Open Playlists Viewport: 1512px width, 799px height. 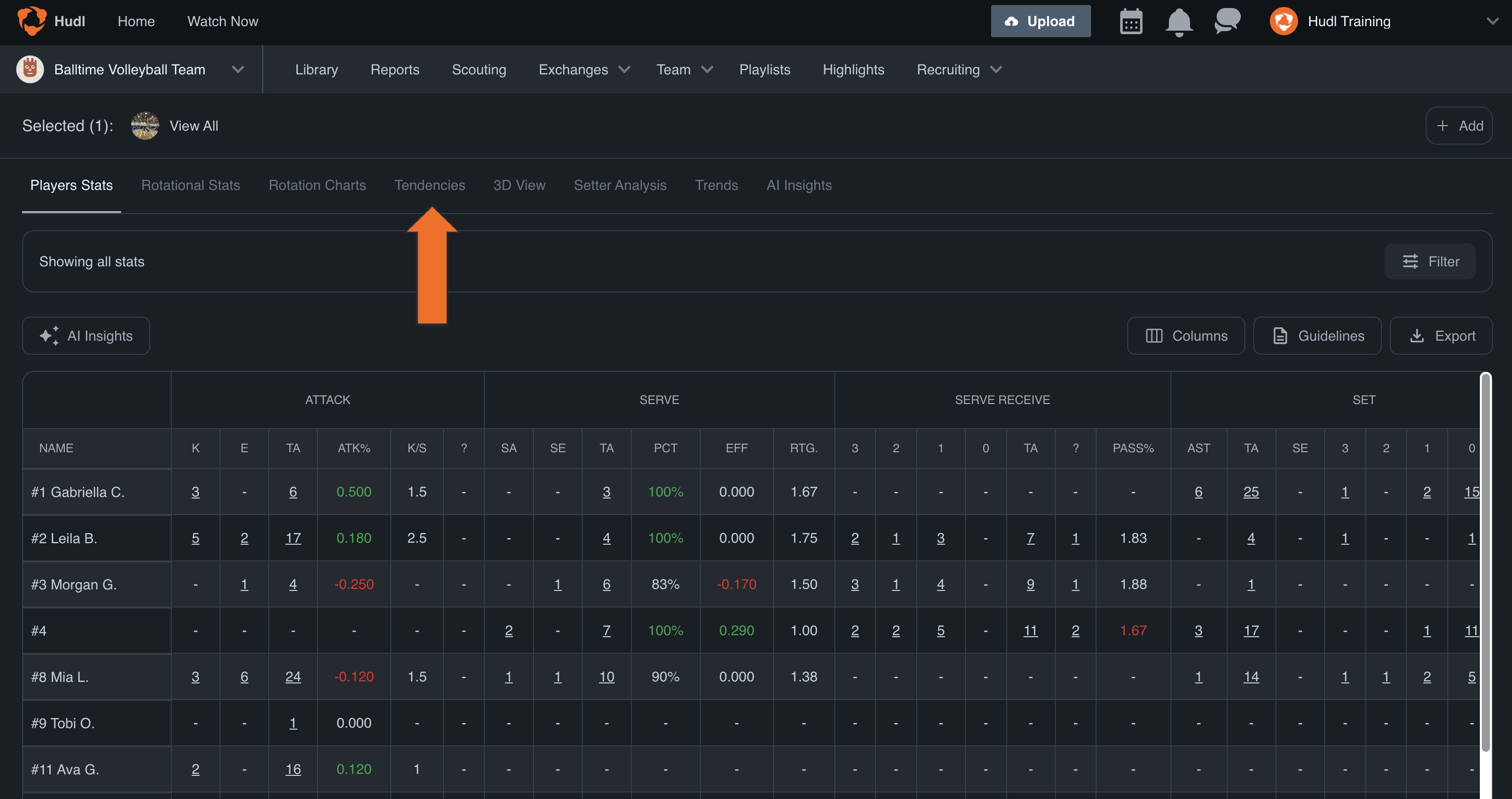pos(765,69)
